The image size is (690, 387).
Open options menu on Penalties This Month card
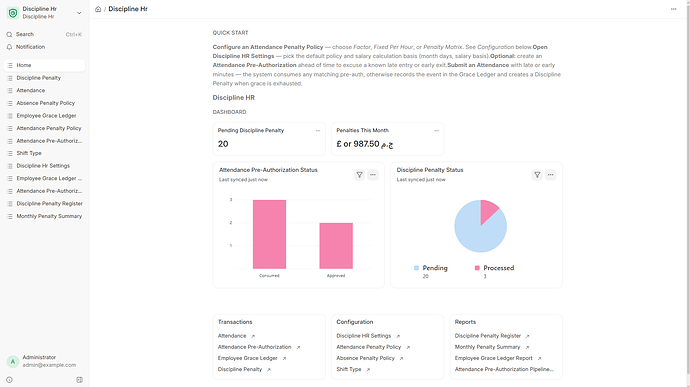pos(437,130)
